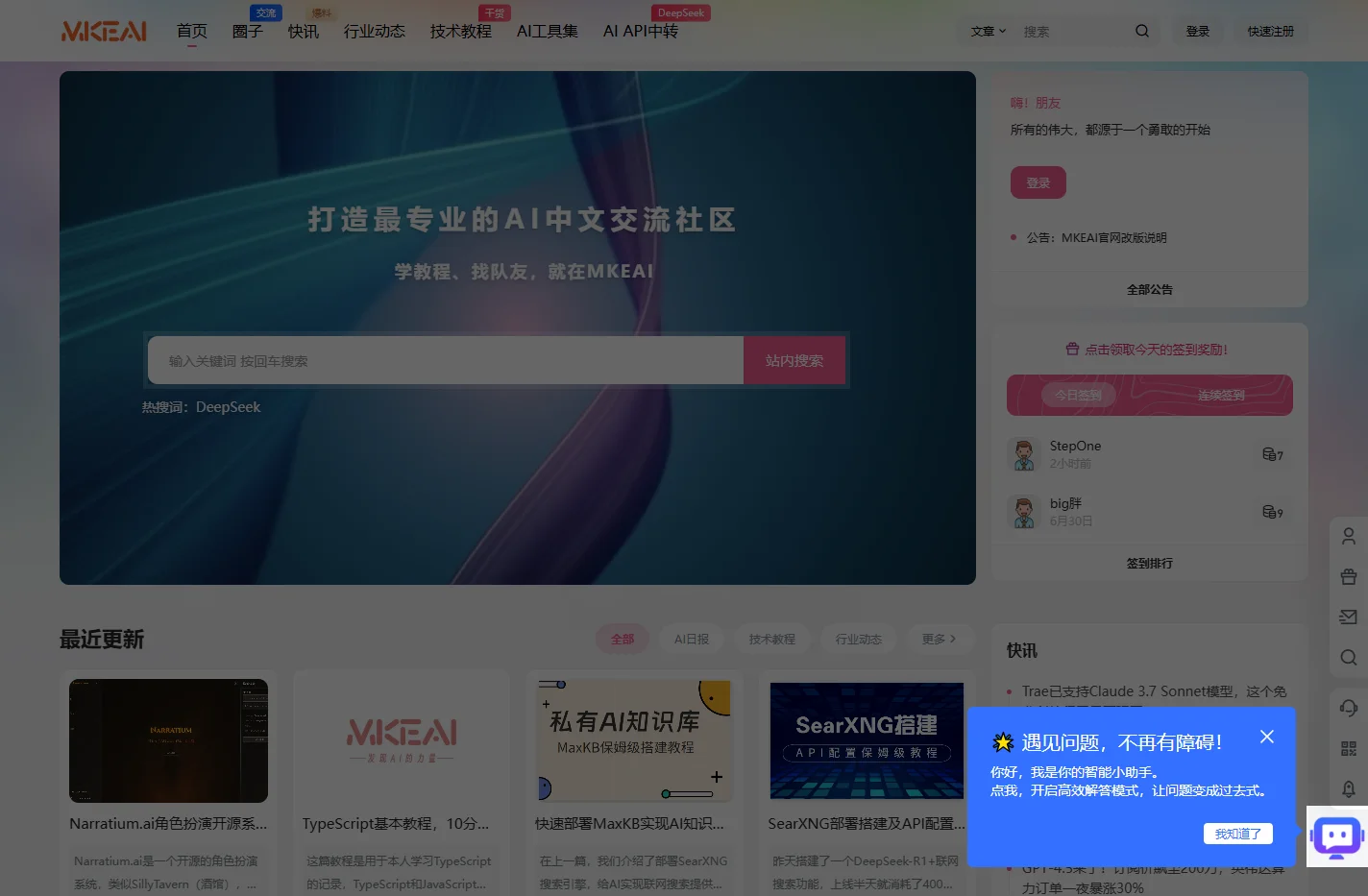
Task: Click the coin icon beside StepOne
Action: pos(1269,454)
